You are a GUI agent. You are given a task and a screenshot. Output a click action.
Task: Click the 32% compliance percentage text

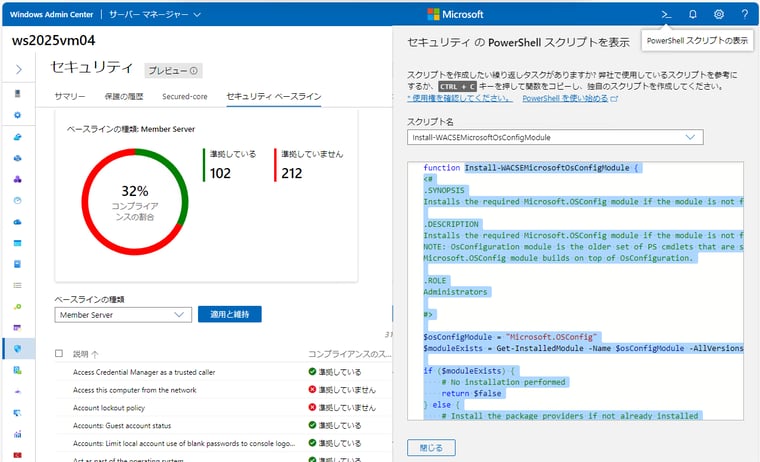point(135,191)
